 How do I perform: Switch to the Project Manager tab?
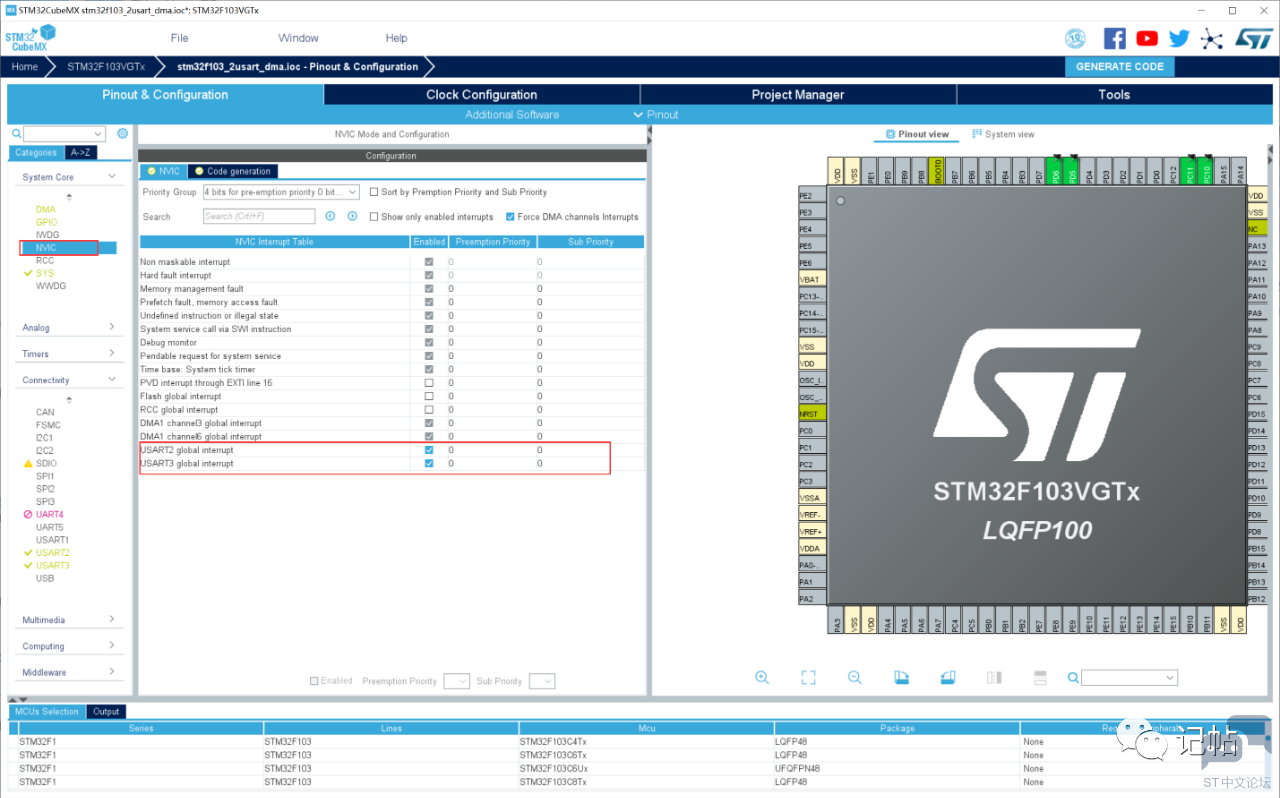798,95
